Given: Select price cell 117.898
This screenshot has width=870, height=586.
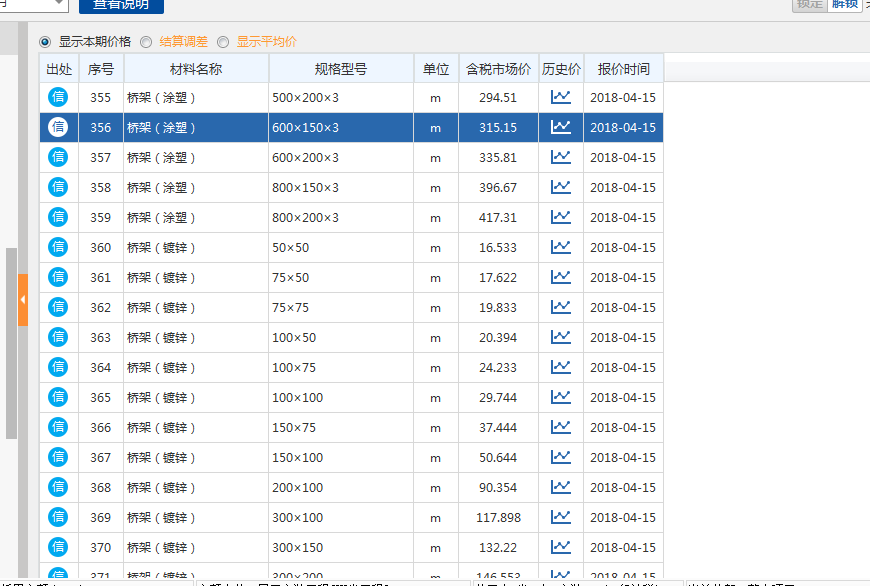Looking at the screenshot, I should click(498, 517).
